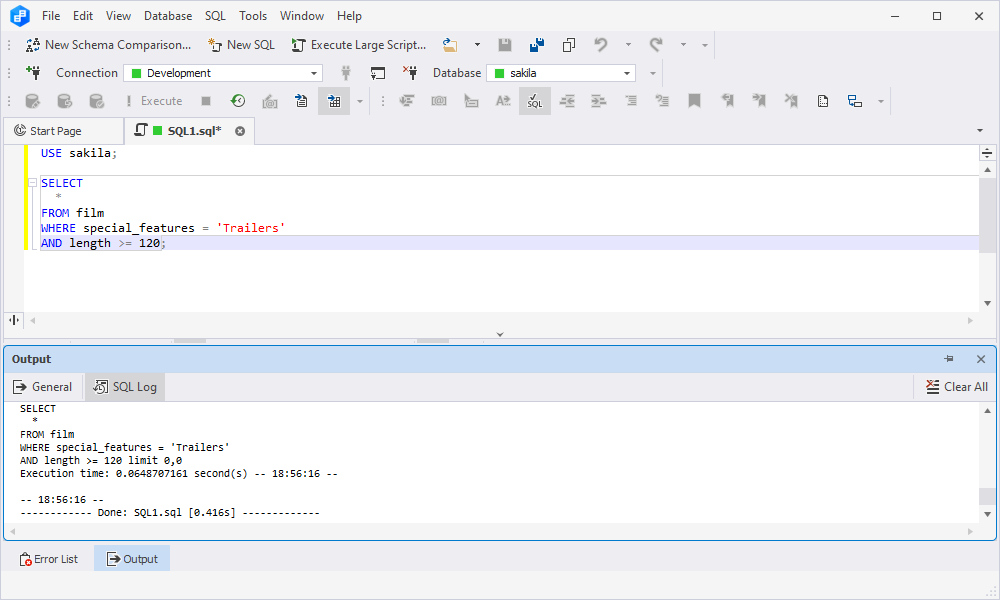Click the Save floppy disk icon

504,45
